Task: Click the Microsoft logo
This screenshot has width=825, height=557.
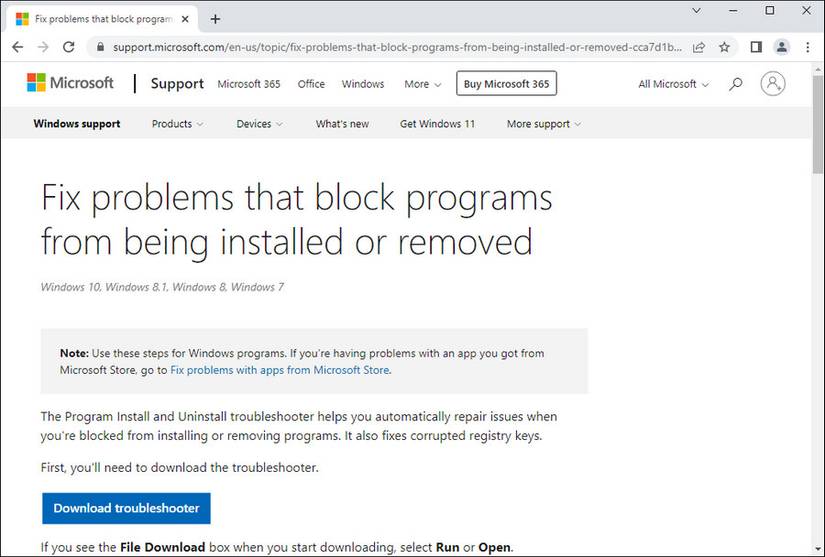Action: click(x=70, y=84)
